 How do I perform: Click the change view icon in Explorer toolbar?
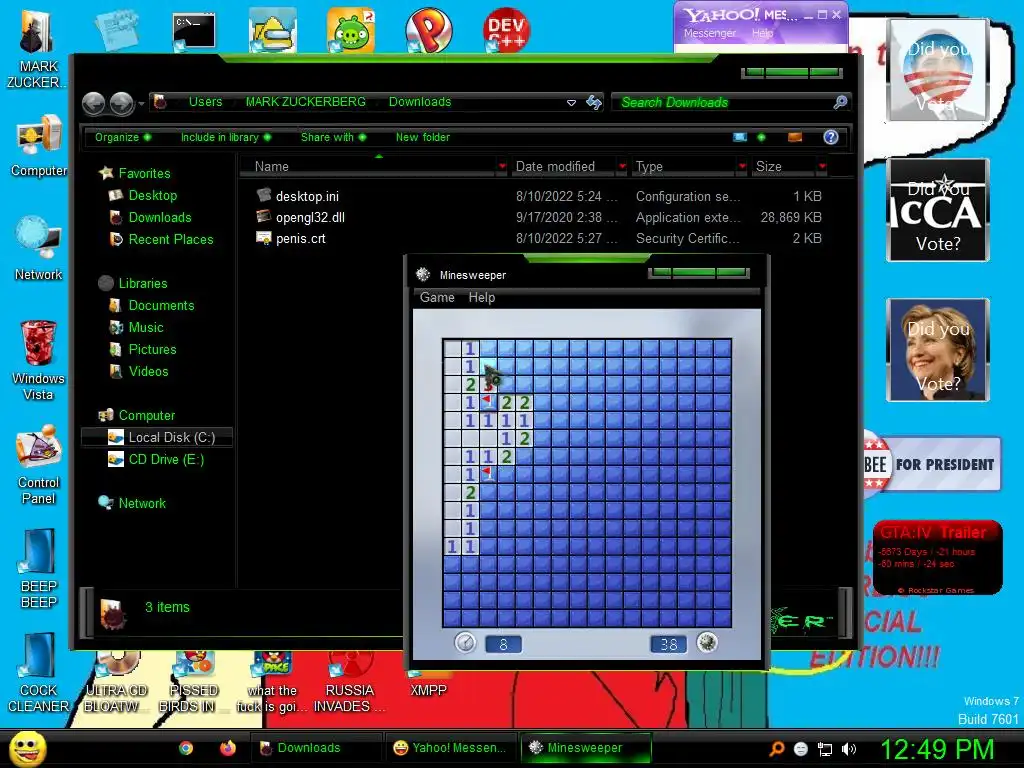(740, 137)
